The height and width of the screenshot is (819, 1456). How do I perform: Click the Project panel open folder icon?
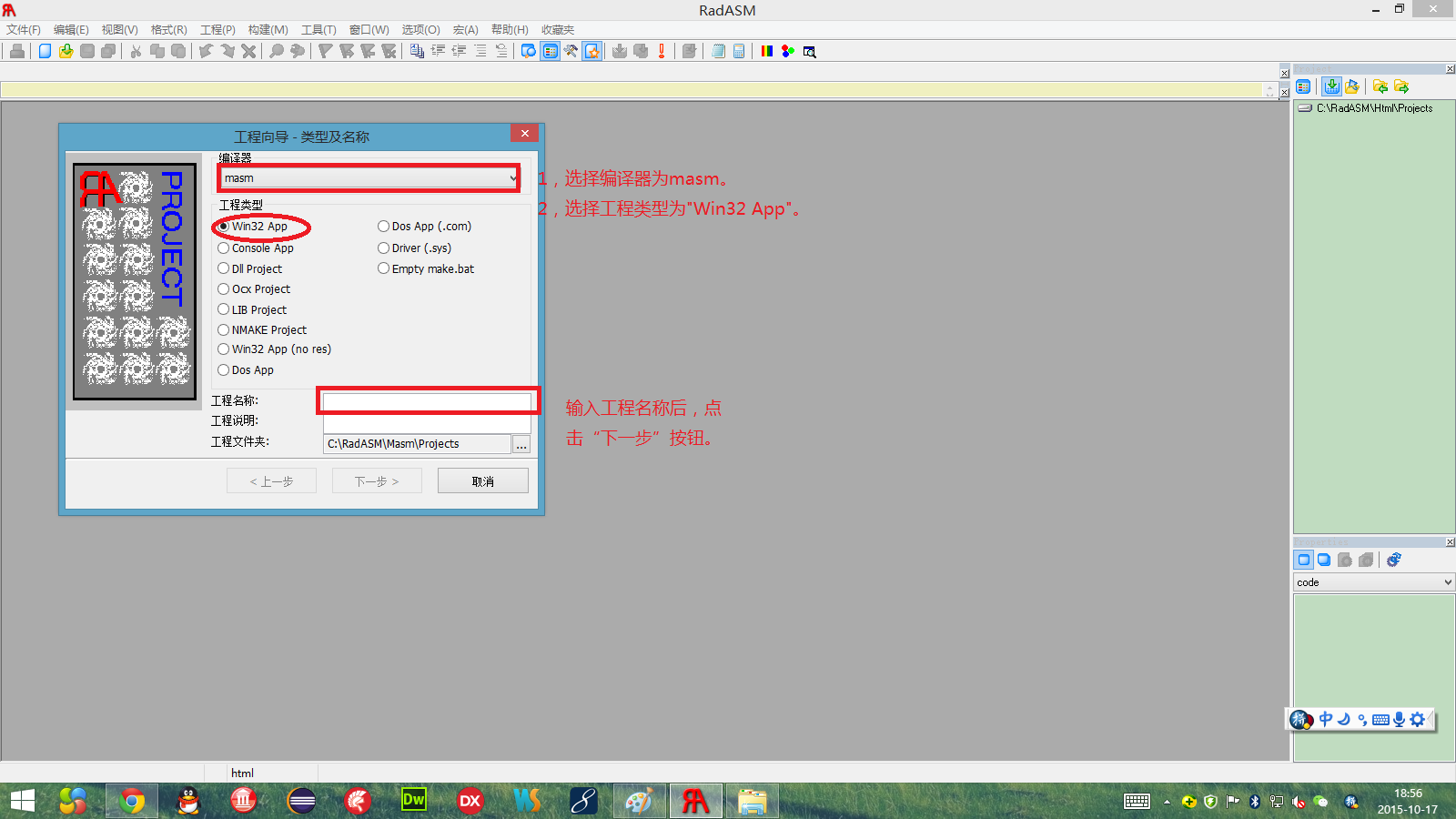[x=1352, y=86]
